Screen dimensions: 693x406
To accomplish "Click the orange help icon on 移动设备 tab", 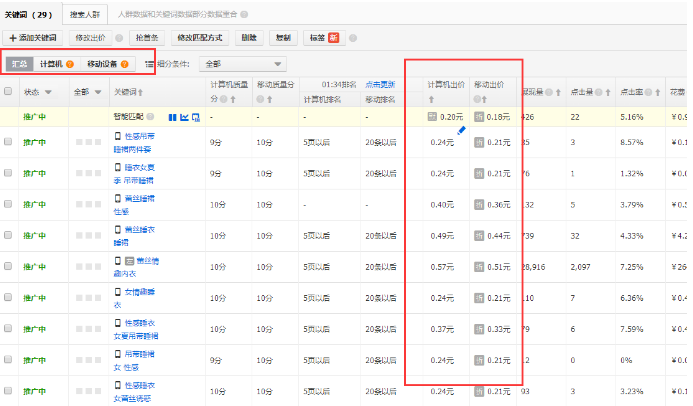I will (125, 64).
